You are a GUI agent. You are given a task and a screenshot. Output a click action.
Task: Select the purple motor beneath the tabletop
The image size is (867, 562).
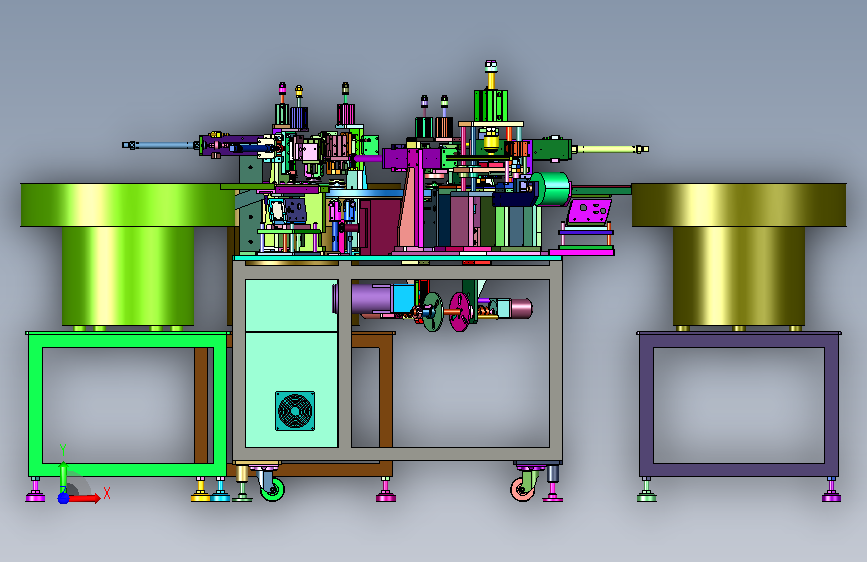coord(372,298)
